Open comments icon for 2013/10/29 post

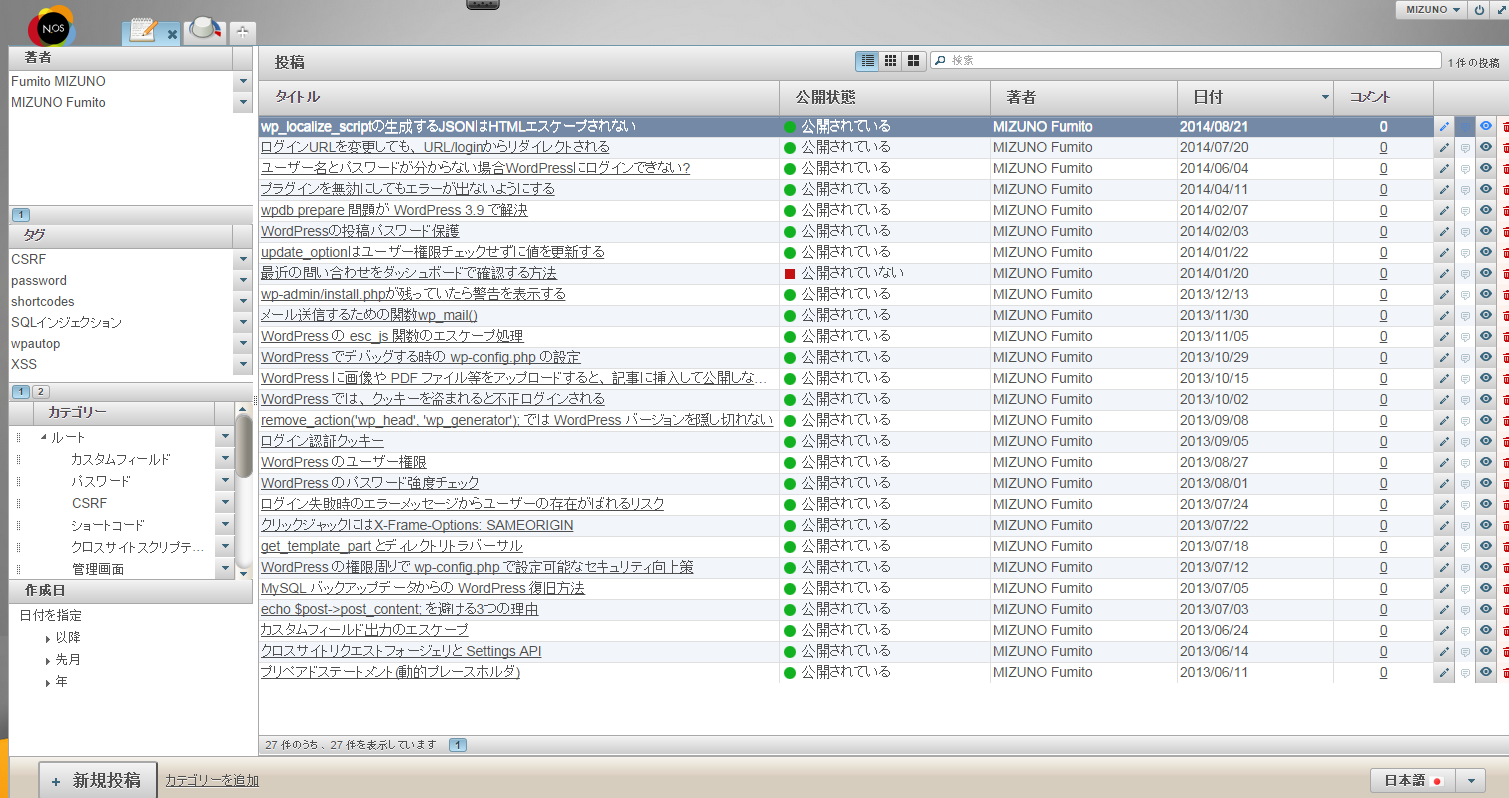(1465, 358)
